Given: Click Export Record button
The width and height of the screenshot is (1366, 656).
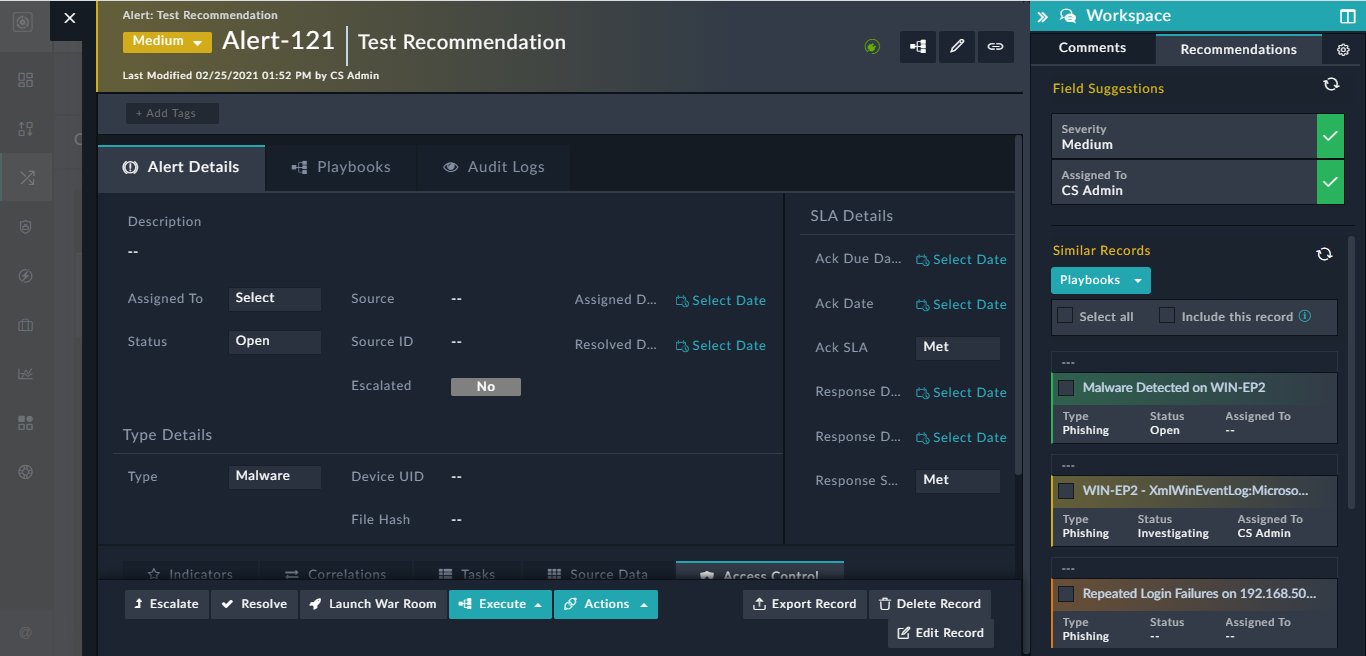Looking at the screenshot, I should [805, 604].
